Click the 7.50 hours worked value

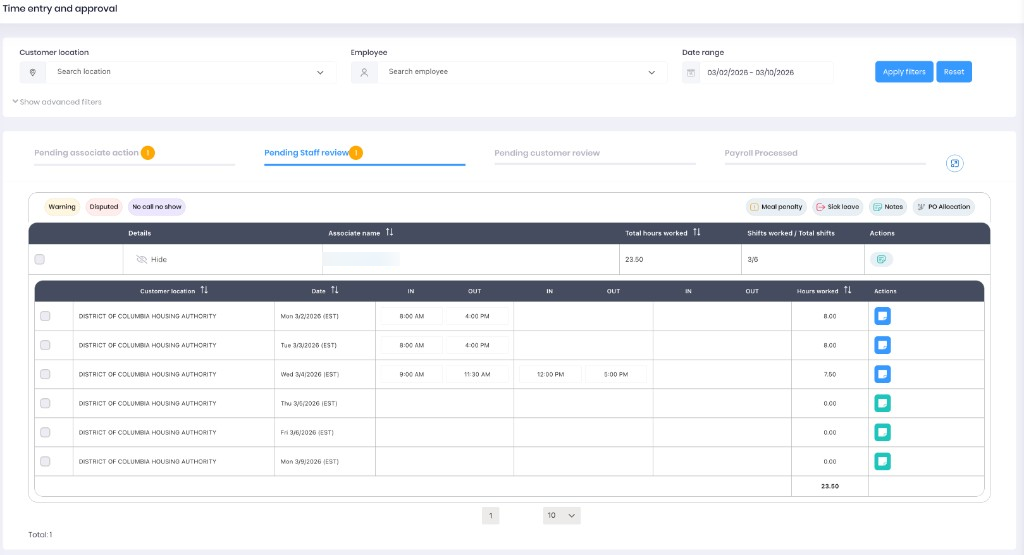pos(829,374)
